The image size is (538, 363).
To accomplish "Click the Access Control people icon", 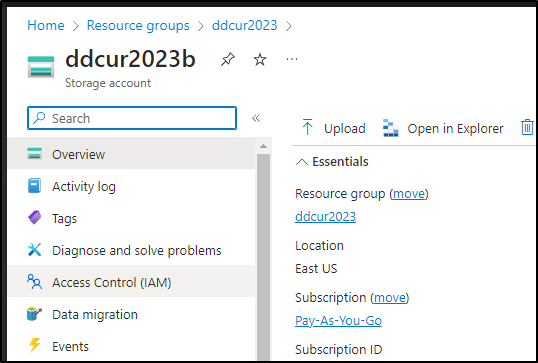I will [34, 282].
